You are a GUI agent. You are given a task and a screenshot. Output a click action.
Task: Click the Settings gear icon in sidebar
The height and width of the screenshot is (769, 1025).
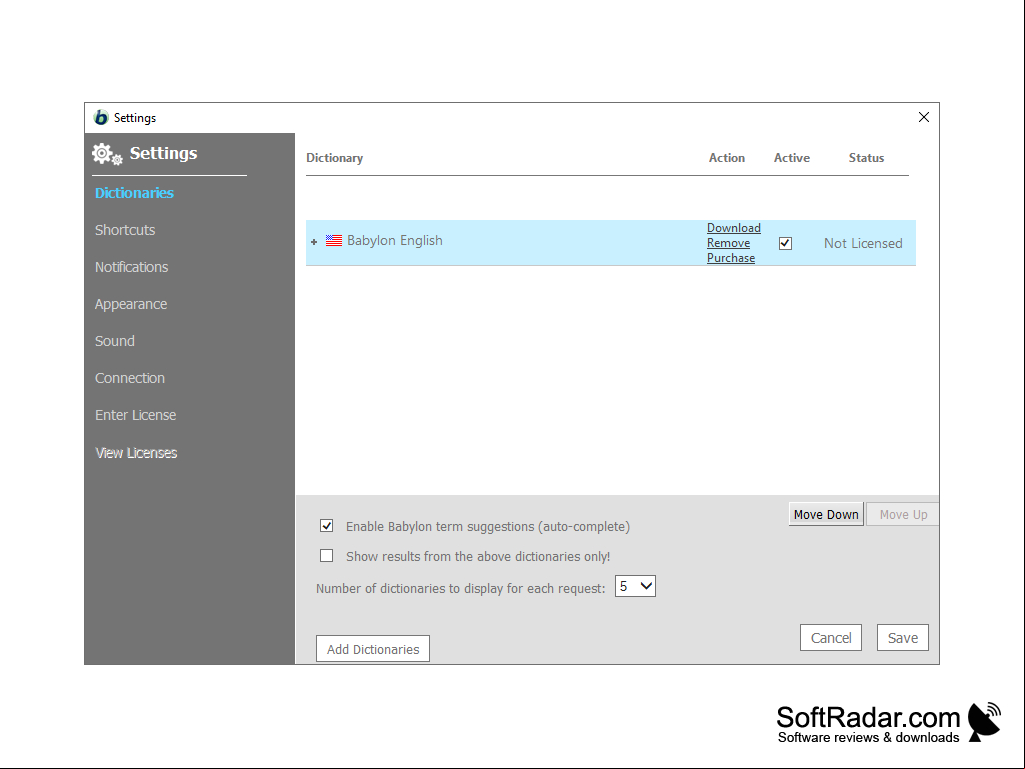[x=107, y=154]
